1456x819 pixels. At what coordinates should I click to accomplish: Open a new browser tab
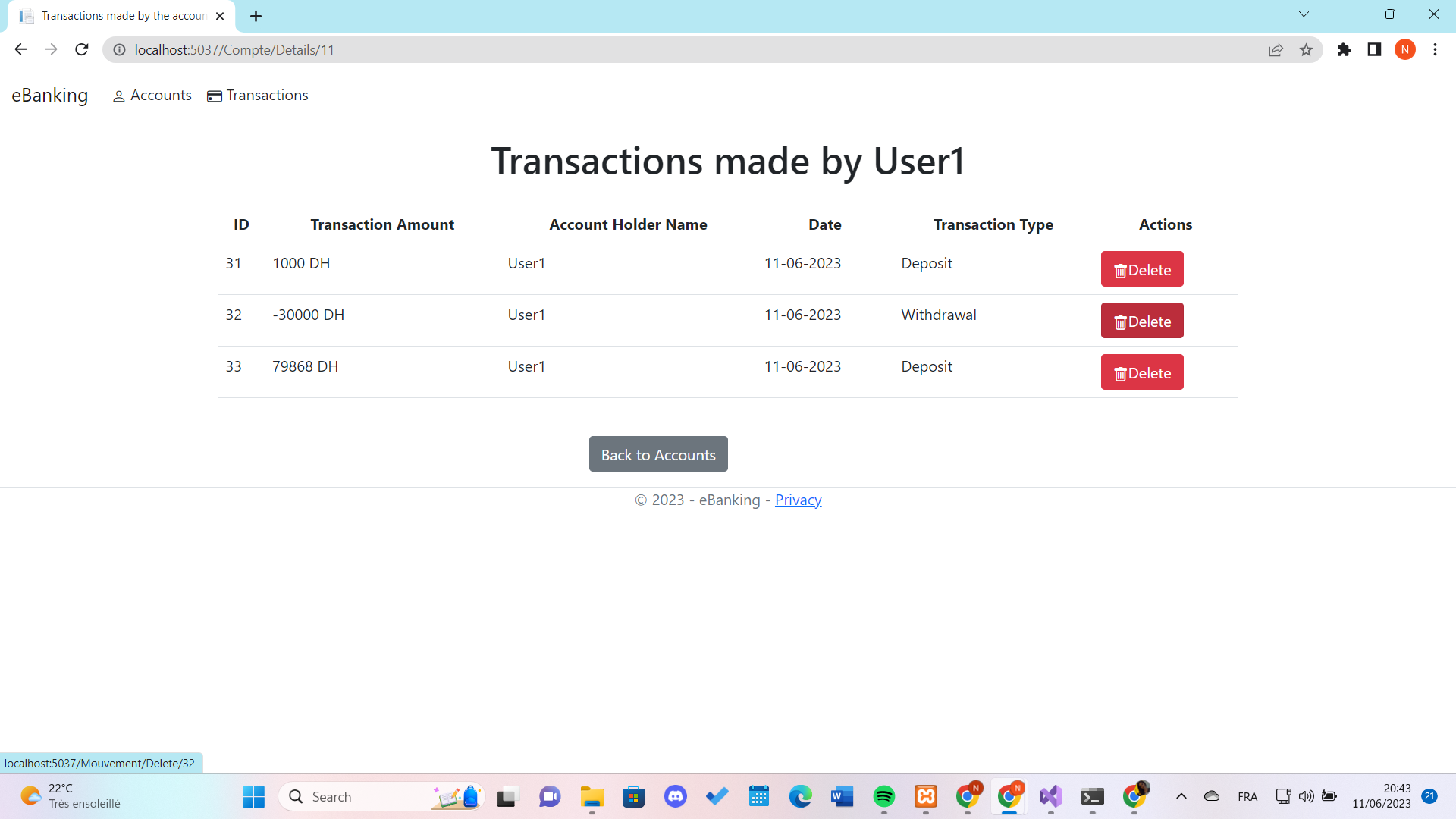click(256, 16)
